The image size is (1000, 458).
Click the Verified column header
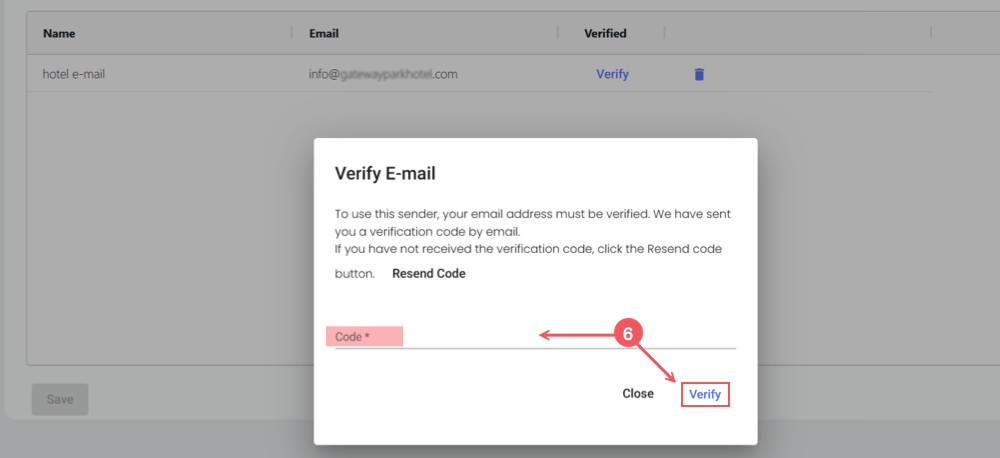coord(605,33)
